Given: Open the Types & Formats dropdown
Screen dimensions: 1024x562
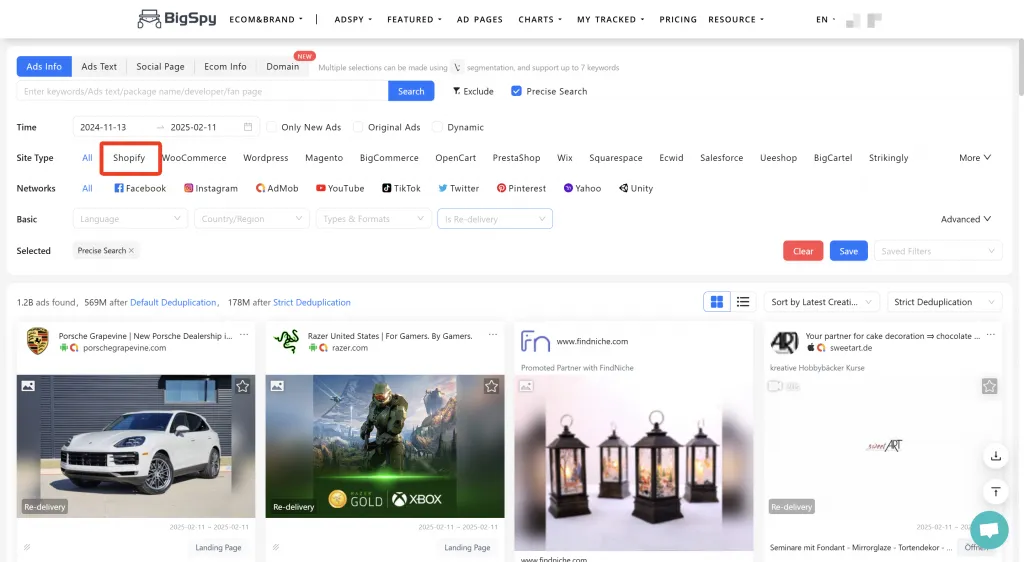Looking at the screenshot, I should [x=373, y=219].
